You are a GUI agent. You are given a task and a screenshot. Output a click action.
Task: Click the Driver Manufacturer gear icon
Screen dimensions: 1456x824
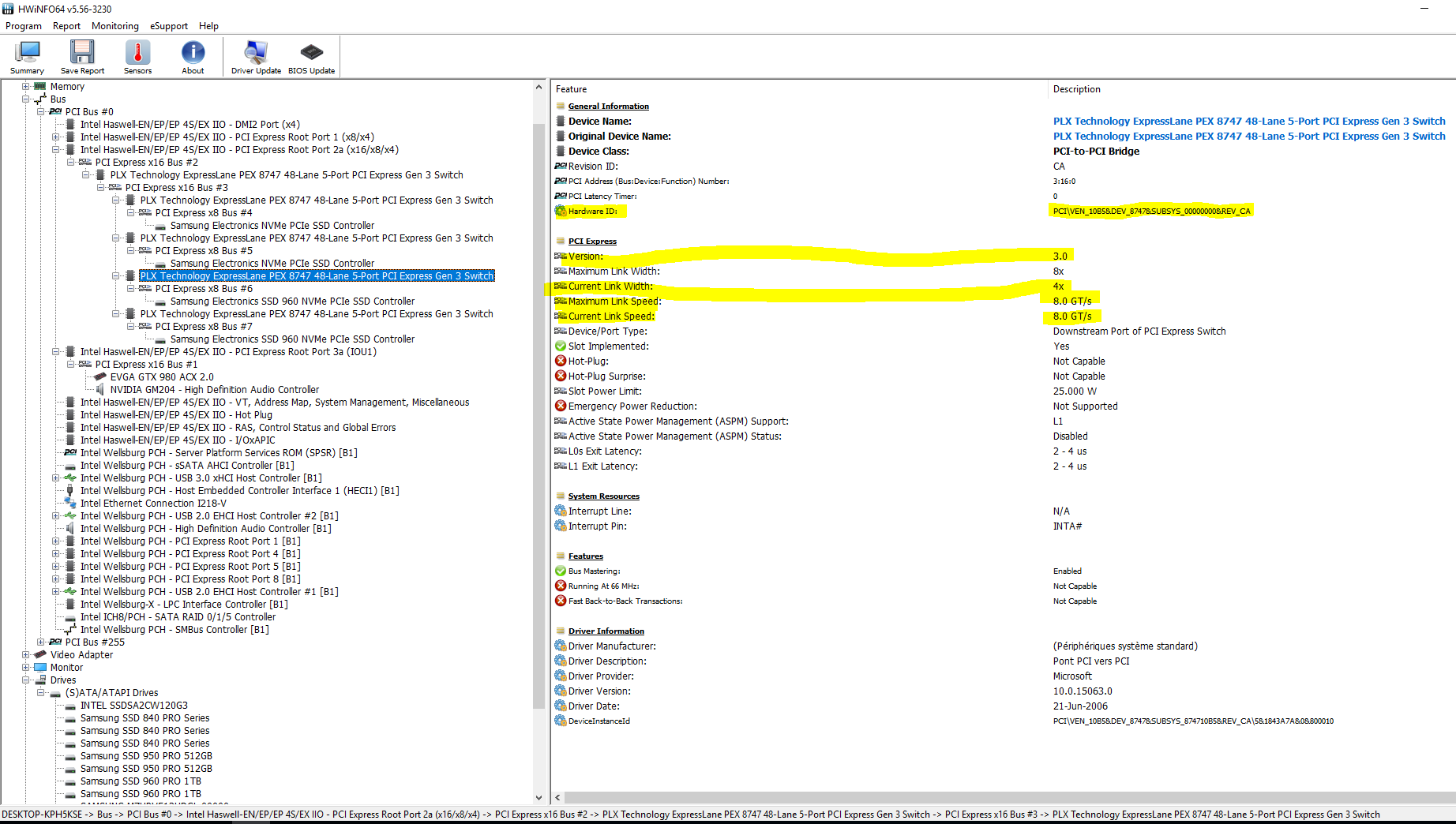tap(561, 646)
